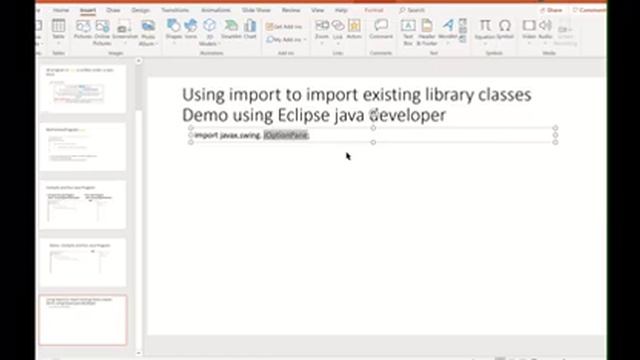Click the Equation pi icon
The width and height of the screenshot is (640, 360).
point(485,26)
